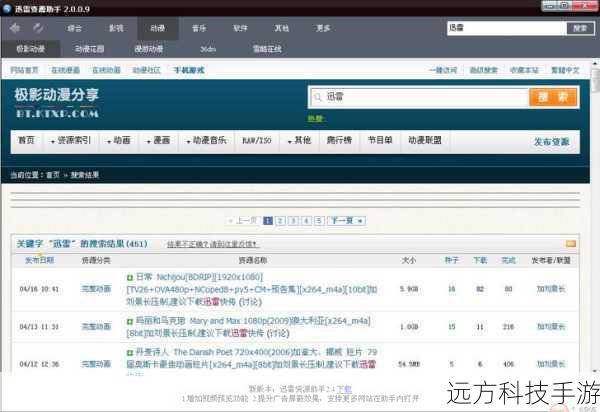The height and width of the screenshot is (412, 600).
Task: Sort by the 下载 column header
Action: click(480, 261)
